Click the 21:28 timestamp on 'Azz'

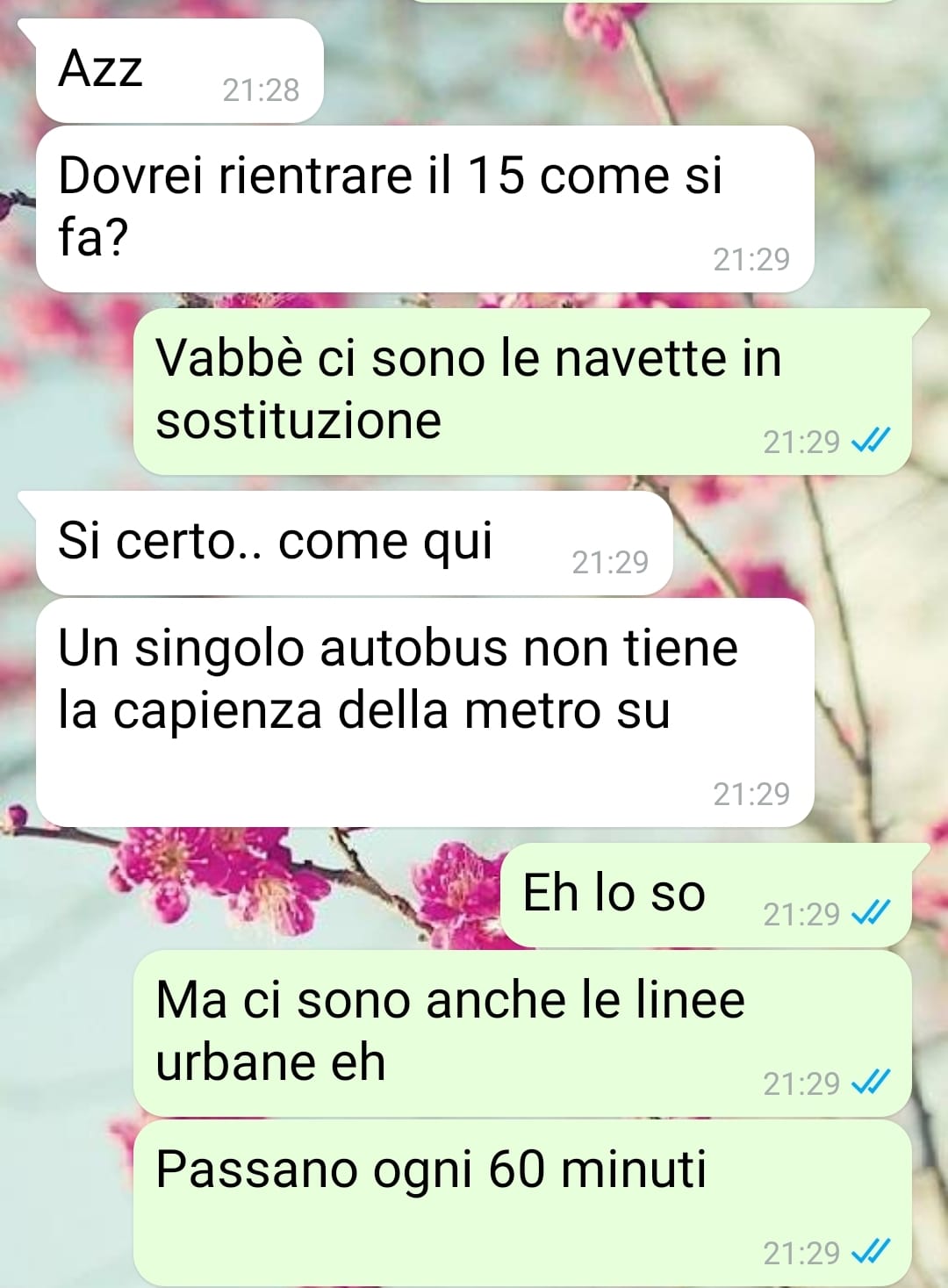(x=261, y=90)
